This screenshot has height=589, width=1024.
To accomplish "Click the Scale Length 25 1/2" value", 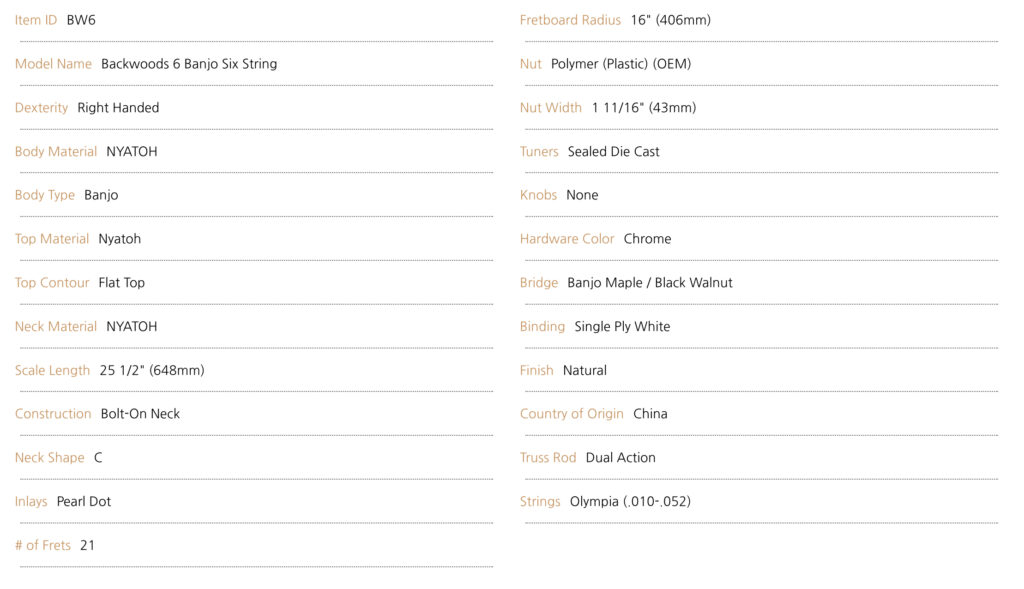I will click(x=152, y=370).
